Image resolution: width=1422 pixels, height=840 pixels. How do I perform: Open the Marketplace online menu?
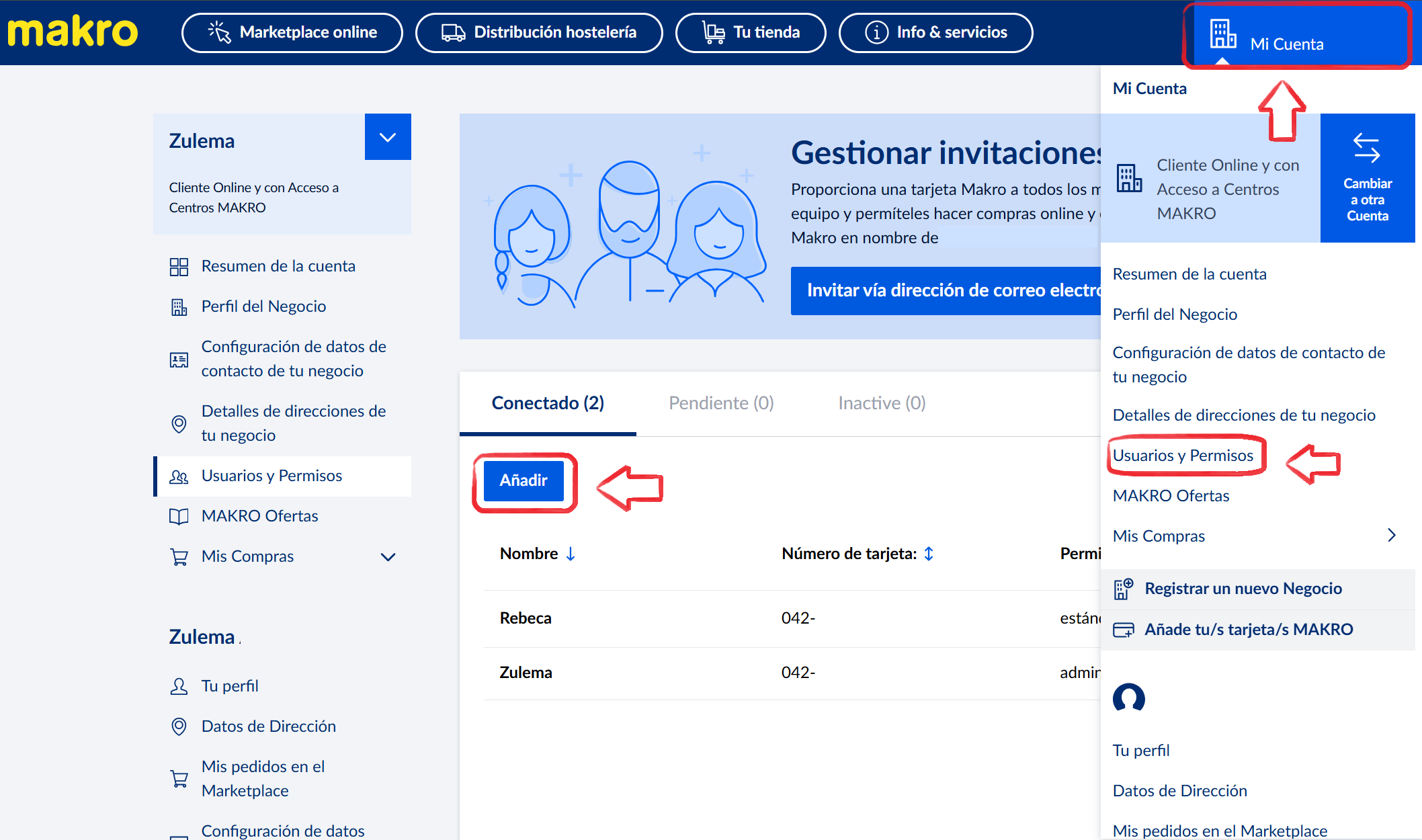click(292, 32)
